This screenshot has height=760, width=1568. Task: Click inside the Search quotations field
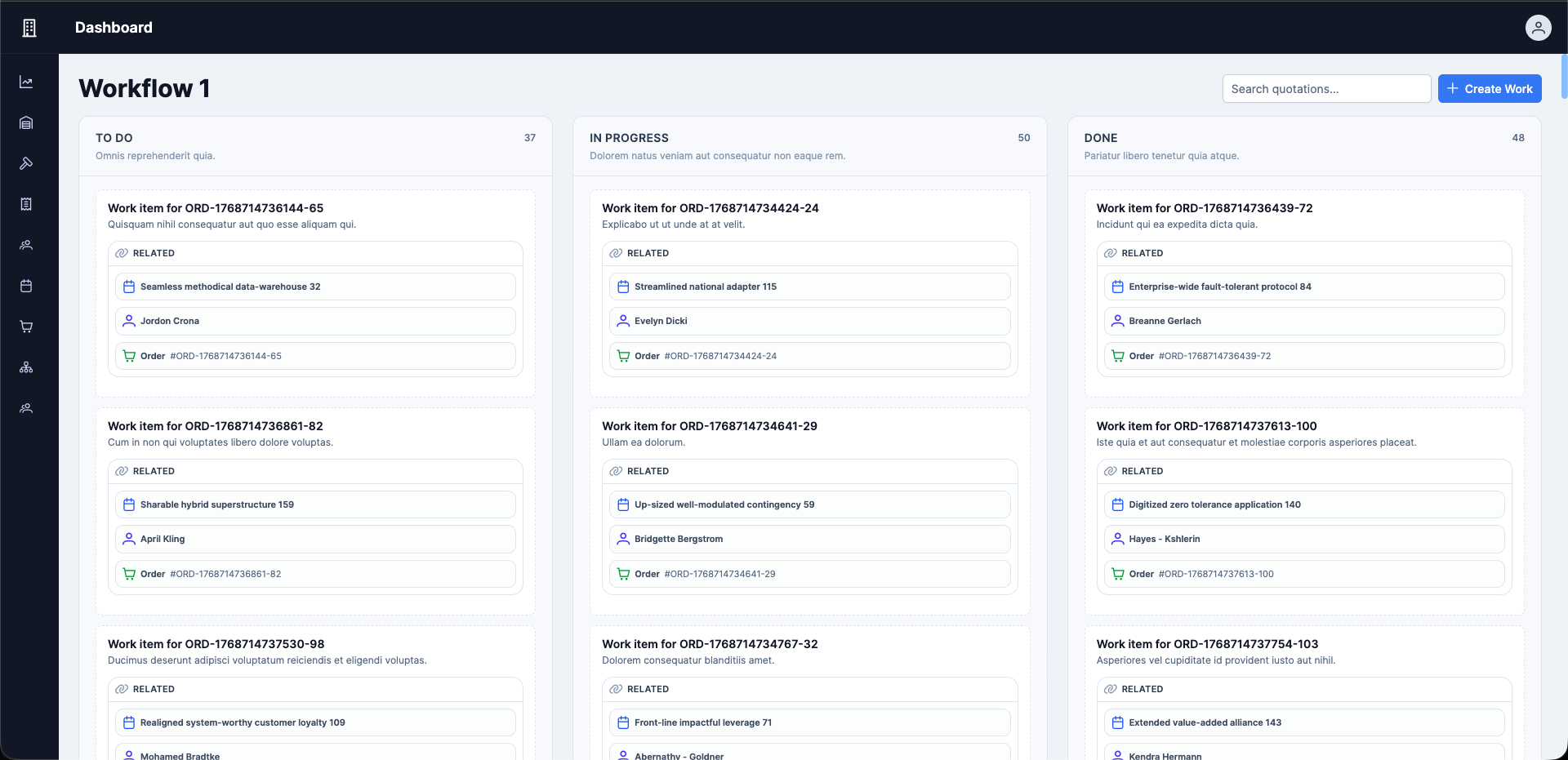coord(1326,88)
